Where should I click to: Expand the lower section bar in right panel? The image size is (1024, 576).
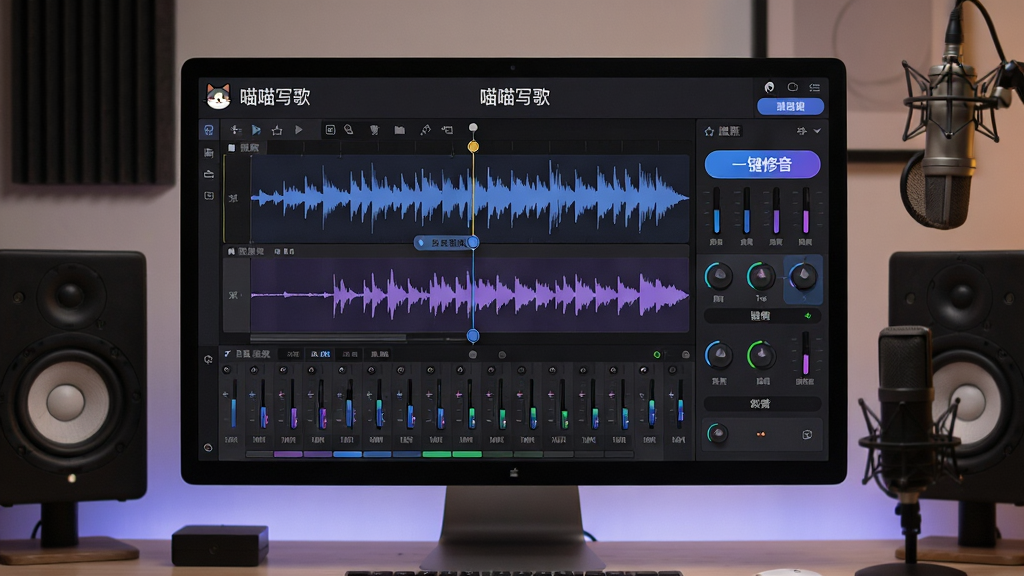762,404
